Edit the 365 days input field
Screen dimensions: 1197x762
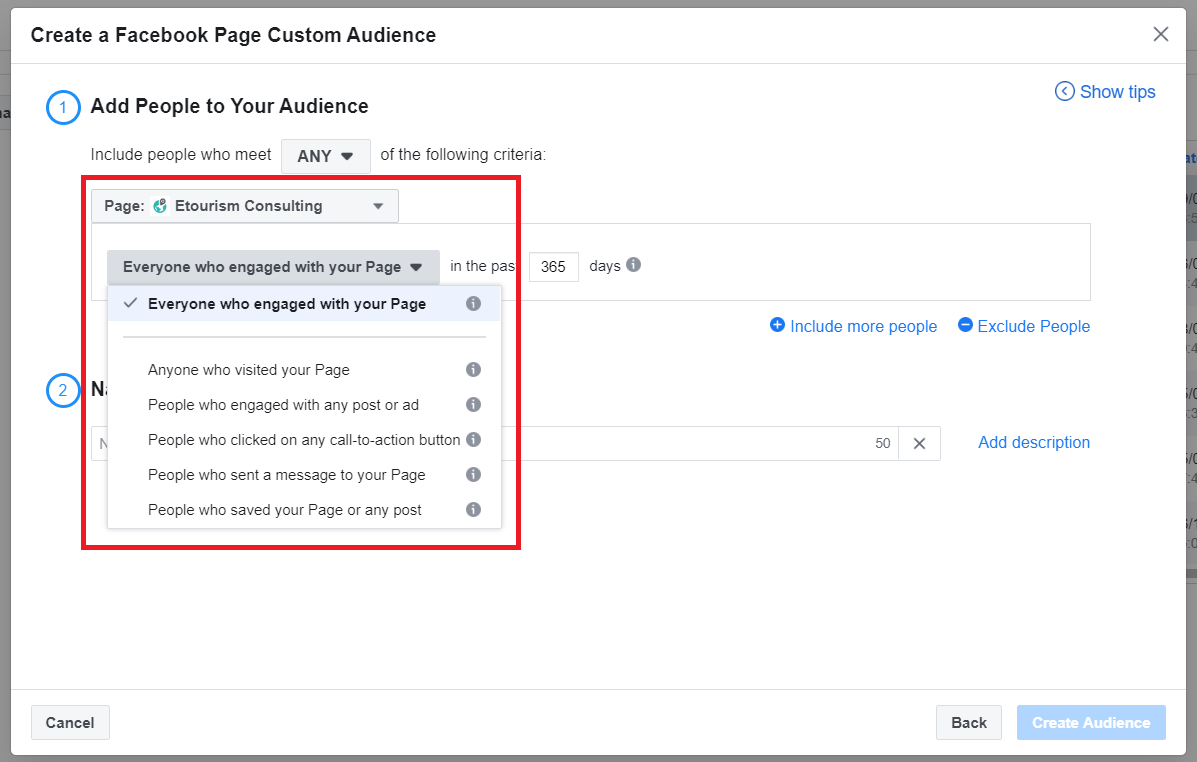[553, 266]
